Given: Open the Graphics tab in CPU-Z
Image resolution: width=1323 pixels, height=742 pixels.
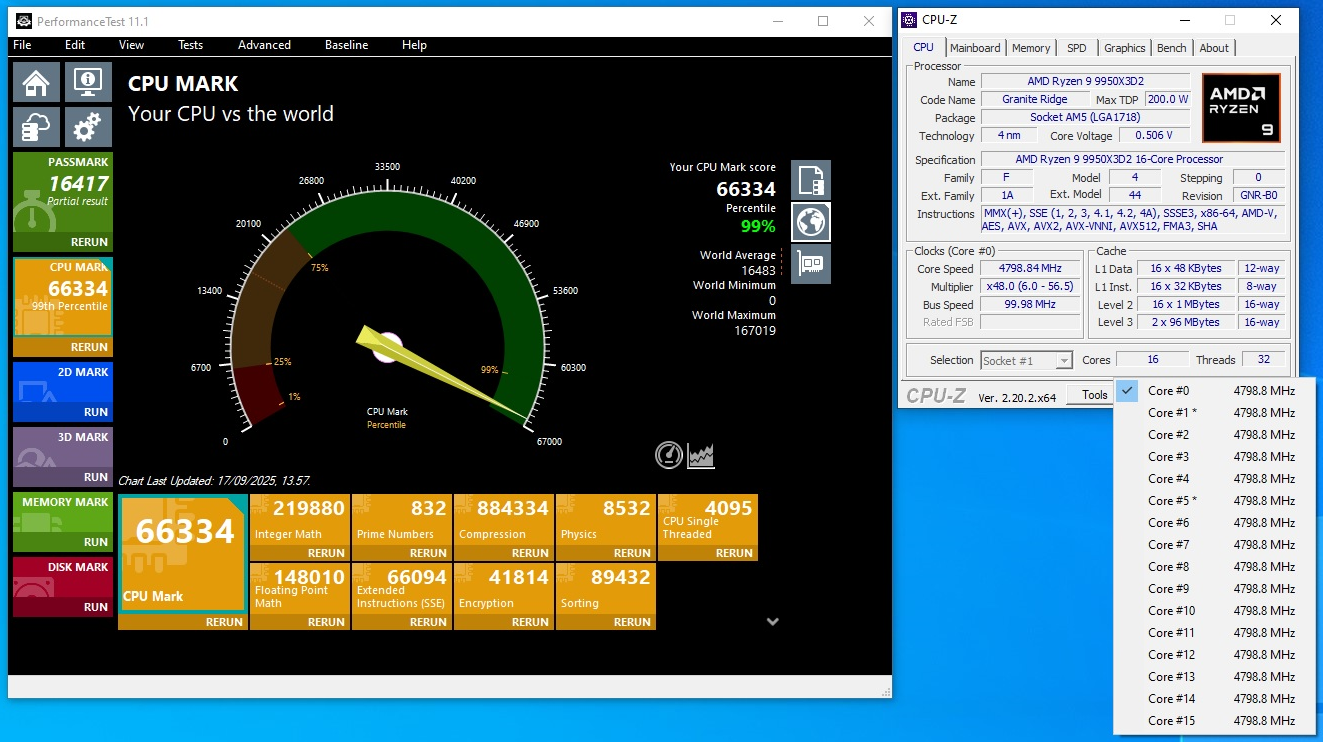Looking at the screenshot, I should click(1125, 48).
